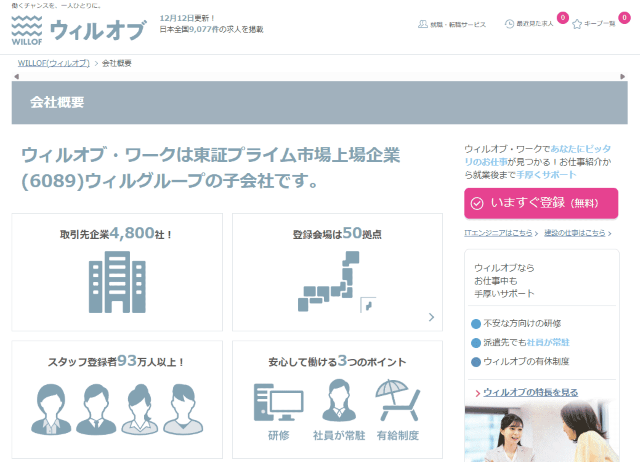Click the photo of two women talking
Viewport: 640px width, 462px height.
541,431
